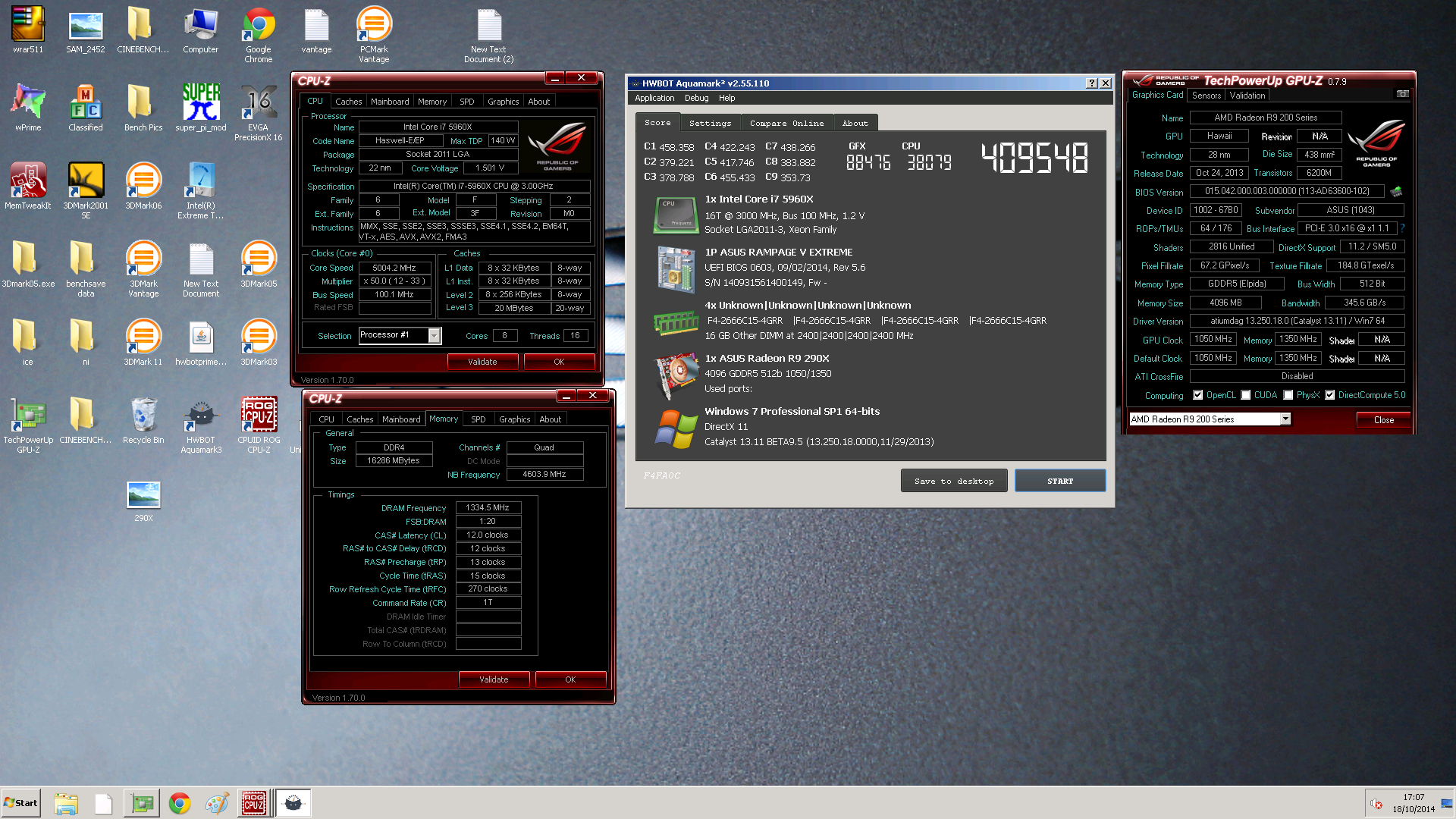Viewport: 1456px width, 819px height.
Task: Click the Bus Interface question mark in GPU-Z
Action: point(1401,227)
